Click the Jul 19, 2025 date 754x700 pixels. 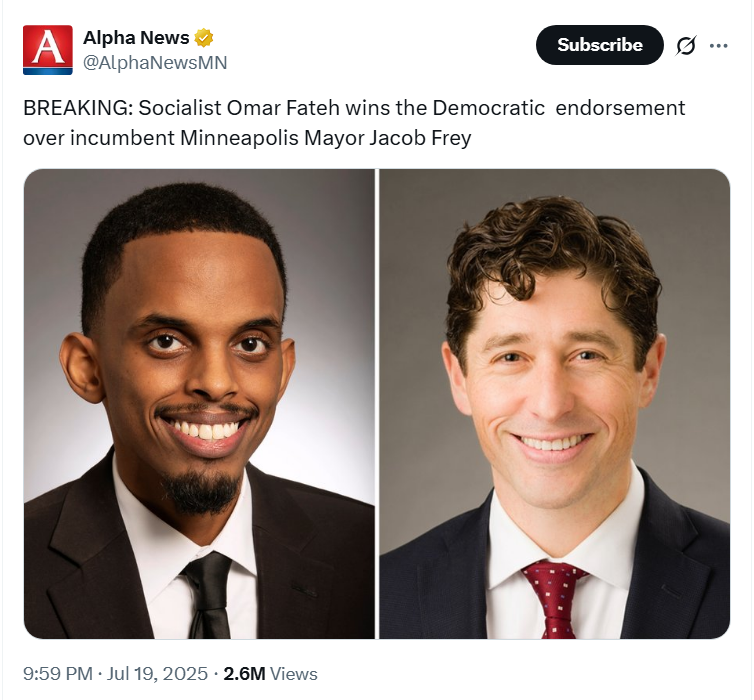(157, 674)
